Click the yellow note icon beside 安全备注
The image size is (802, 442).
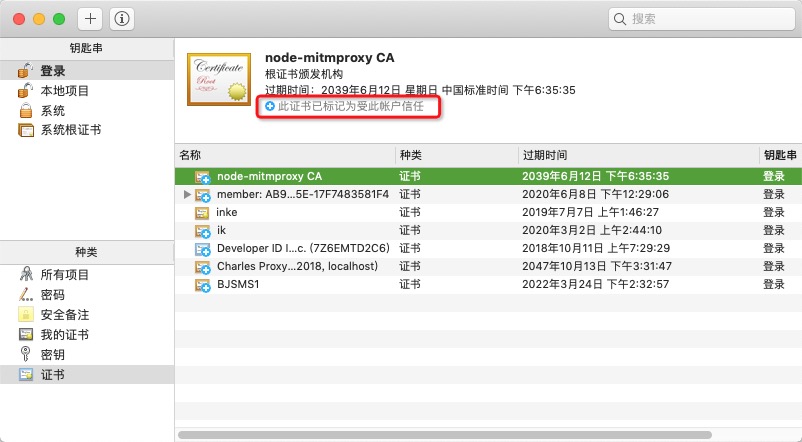tap(26, 314)
